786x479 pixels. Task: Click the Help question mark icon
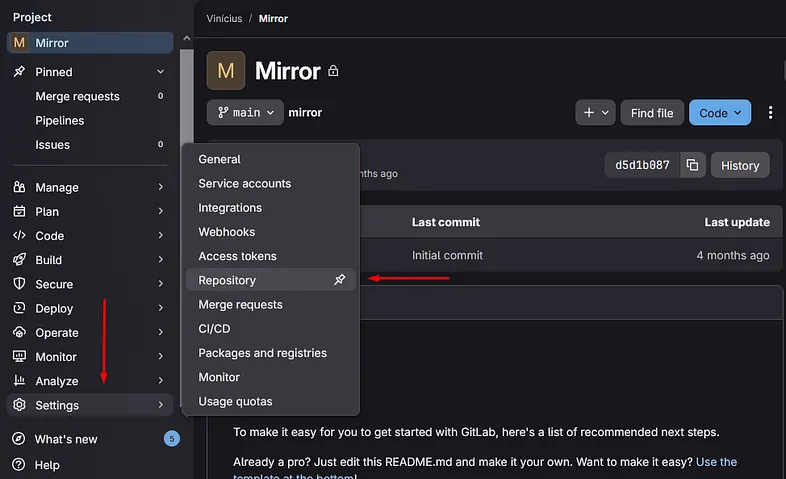19,464
